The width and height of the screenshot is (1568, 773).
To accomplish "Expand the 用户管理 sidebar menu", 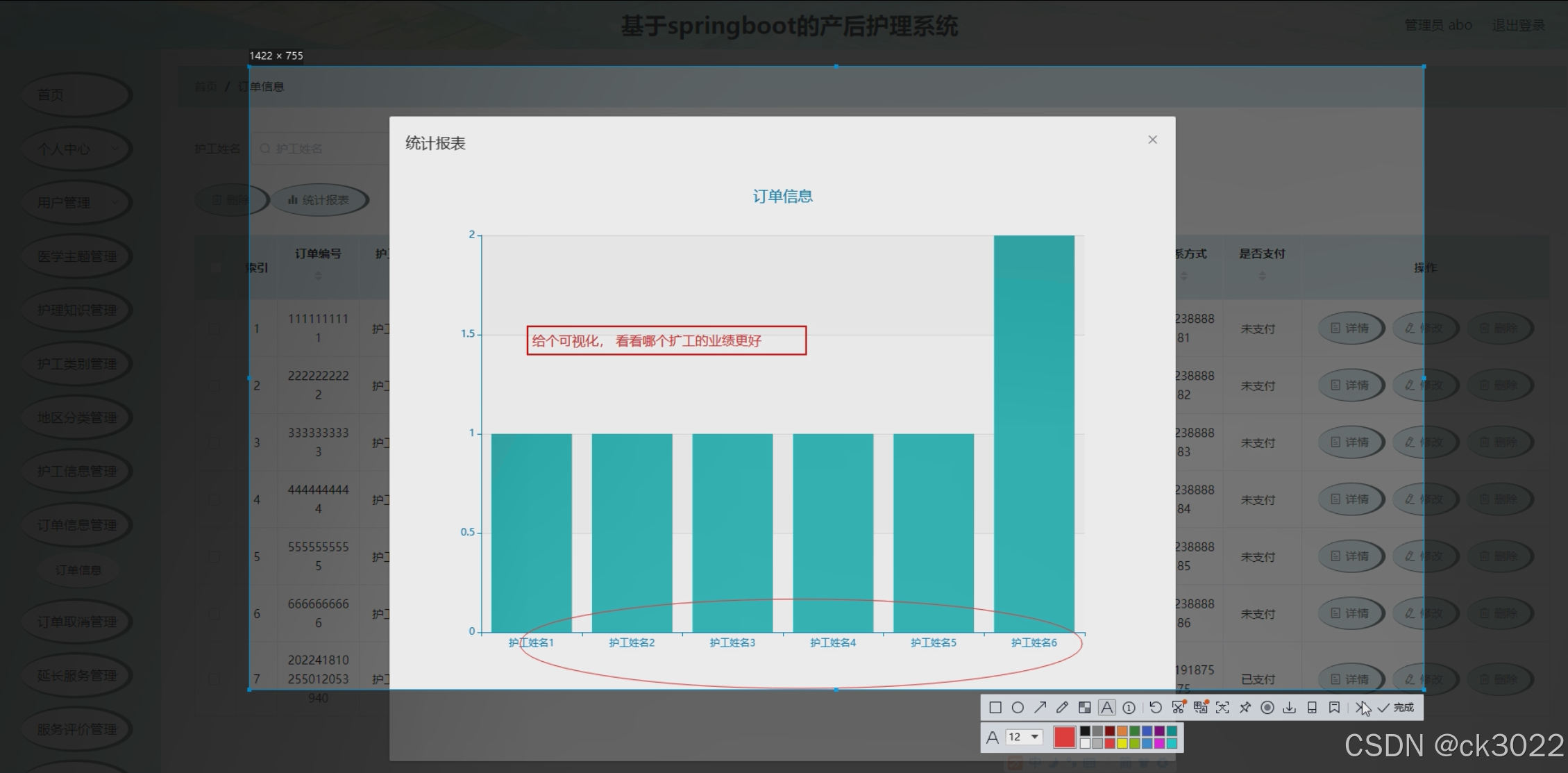I will pos(76,202).
